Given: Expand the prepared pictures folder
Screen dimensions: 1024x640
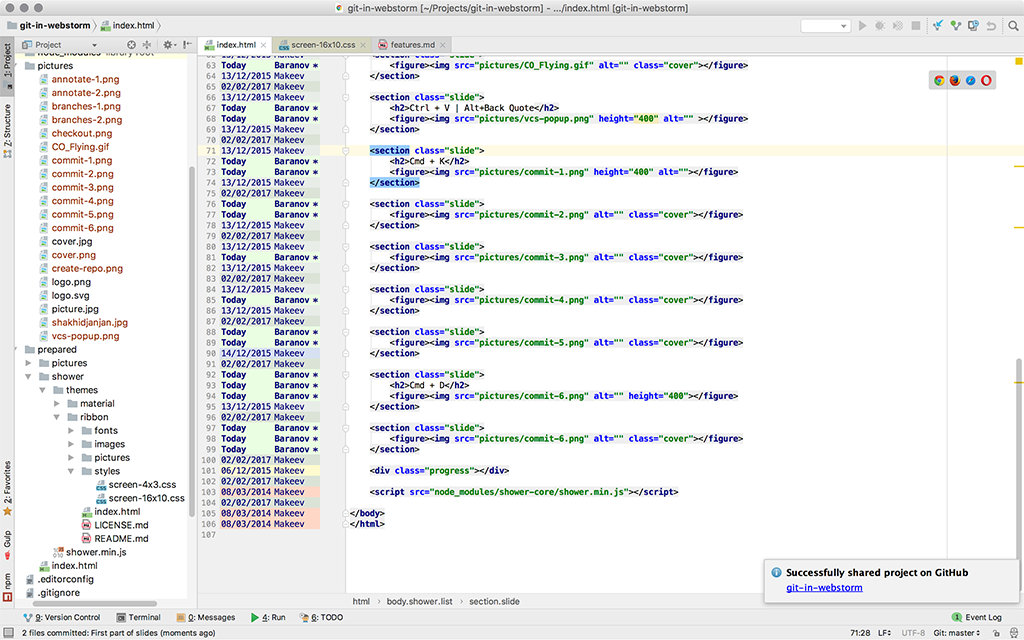Looking at the screenshot, I should click(28, 362).
